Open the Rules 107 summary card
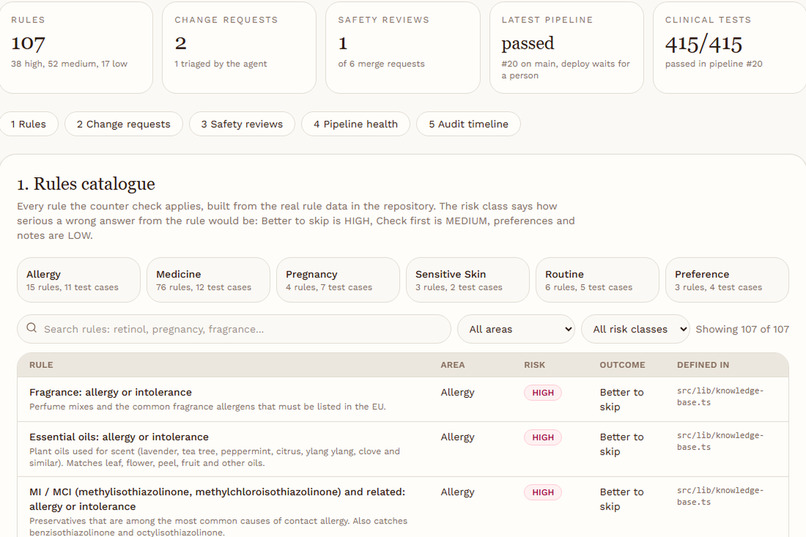This screenshot has height=537, width=806. (x=76, y=47)
